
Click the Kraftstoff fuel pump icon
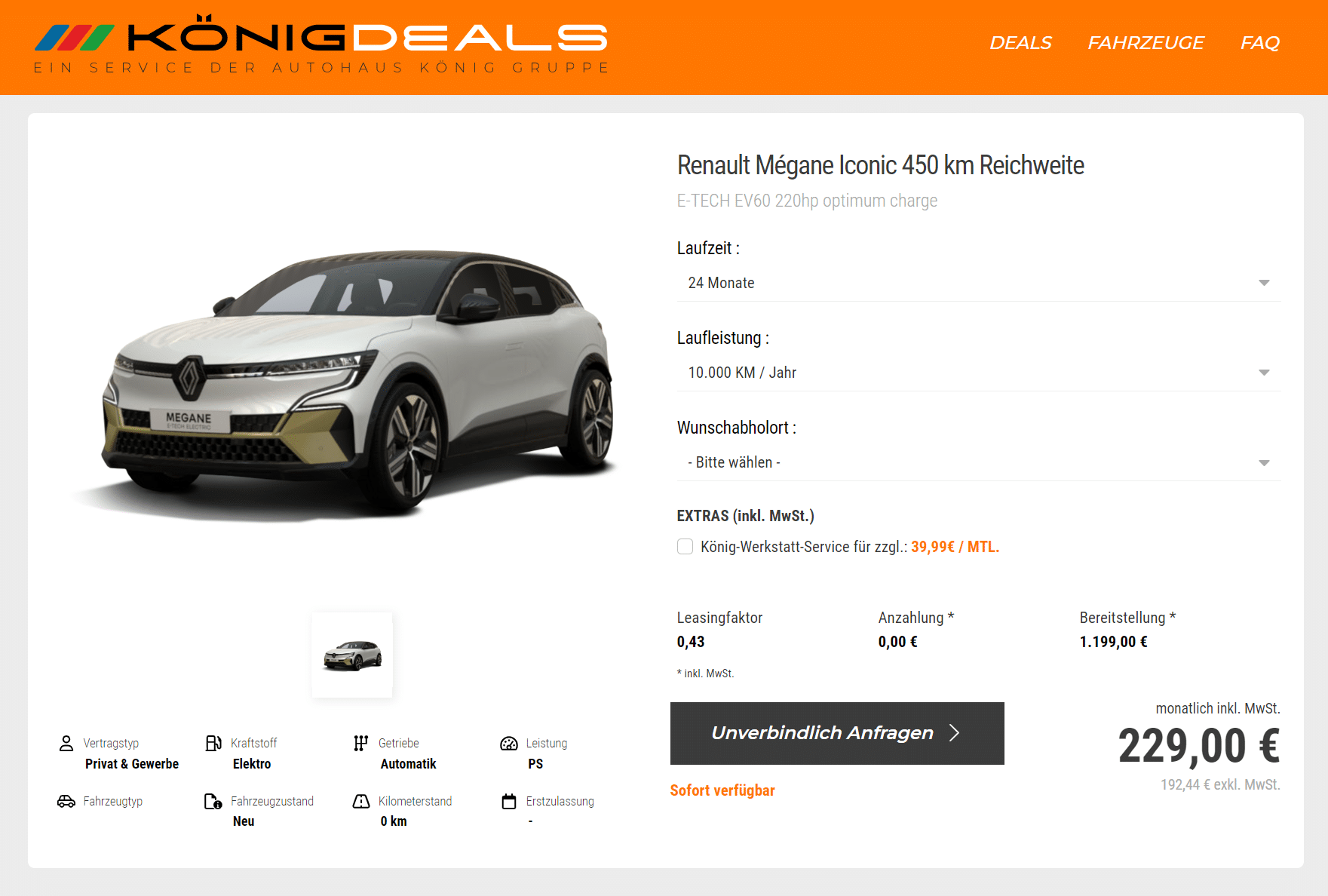tap(213, 744)
